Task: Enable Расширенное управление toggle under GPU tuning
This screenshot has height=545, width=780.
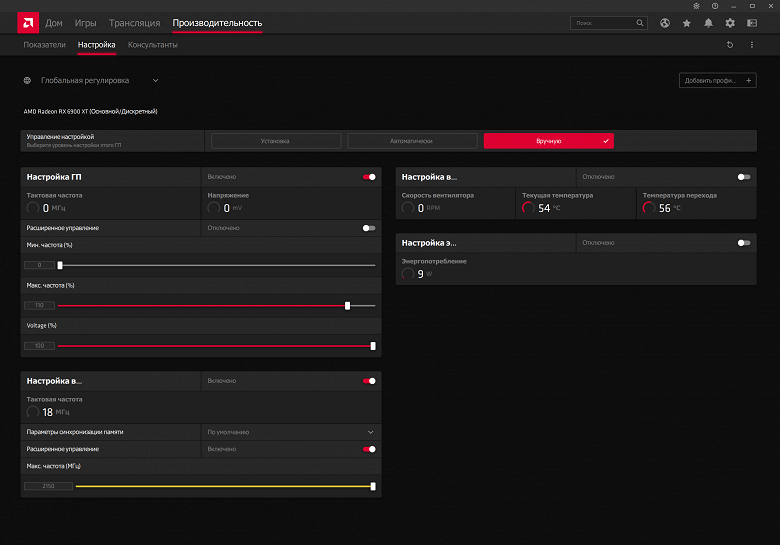Action: [370, 228]
